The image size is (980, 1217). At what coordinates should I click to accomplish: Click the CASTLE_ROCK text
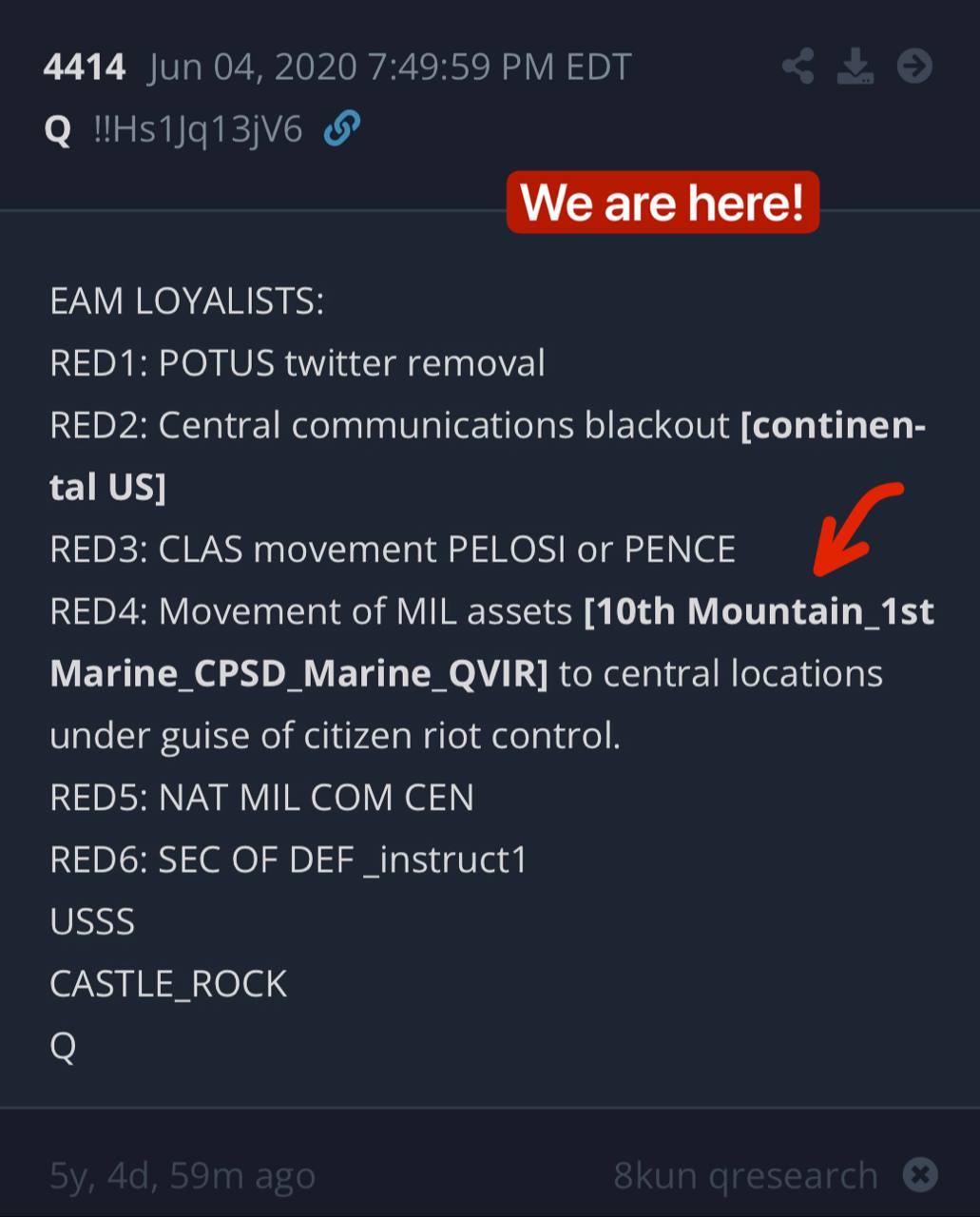tap(168, 984)
